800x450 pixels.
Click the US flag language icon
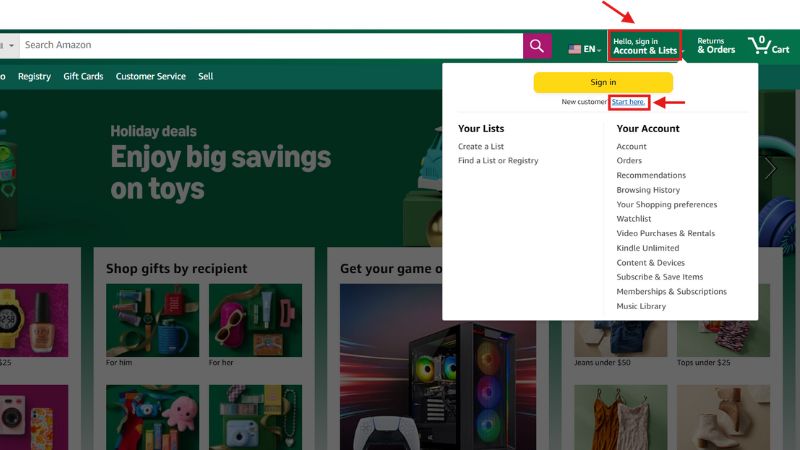(574, 49)
